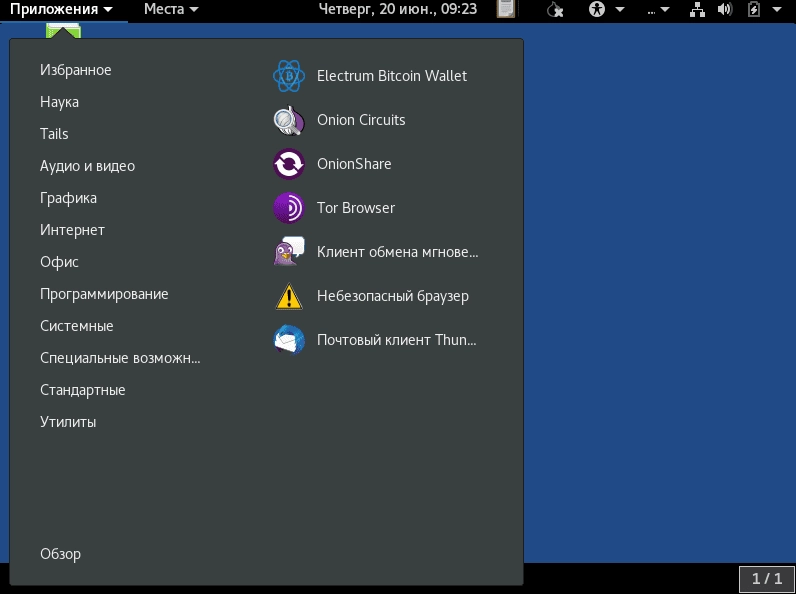Open the accessibility menu icon
This screenshot has width=796, height=594.
tap(597, 9)
